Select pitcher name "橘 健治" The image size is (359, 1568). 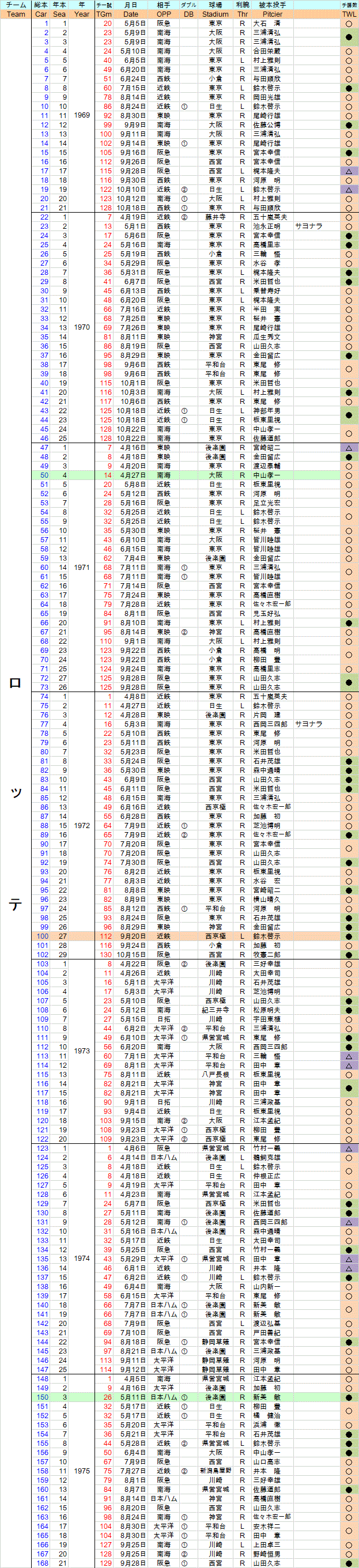(x=266, y=1416)
